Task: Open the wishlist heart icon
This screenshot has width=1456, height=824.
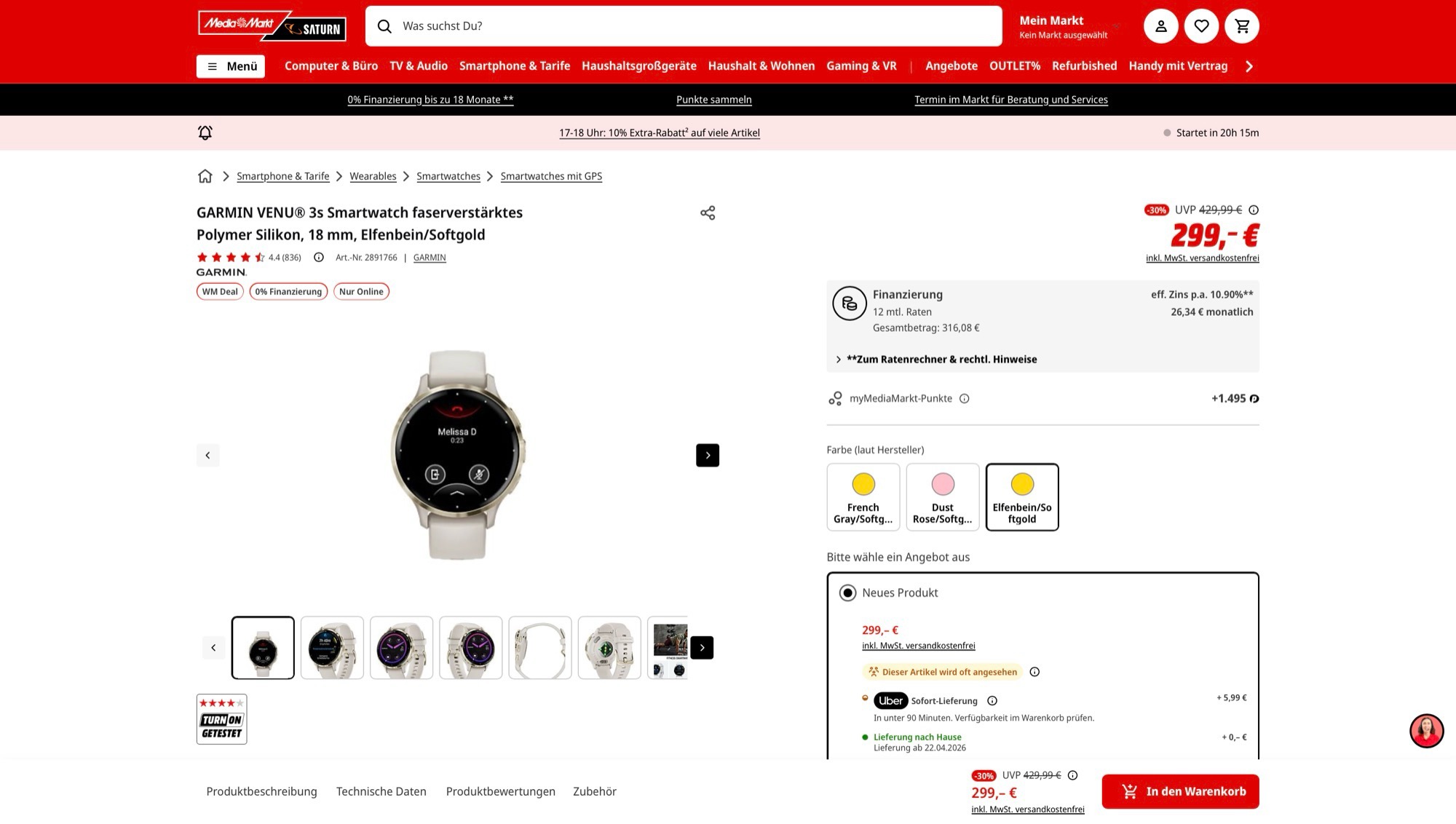Action: click(1201, 26)
